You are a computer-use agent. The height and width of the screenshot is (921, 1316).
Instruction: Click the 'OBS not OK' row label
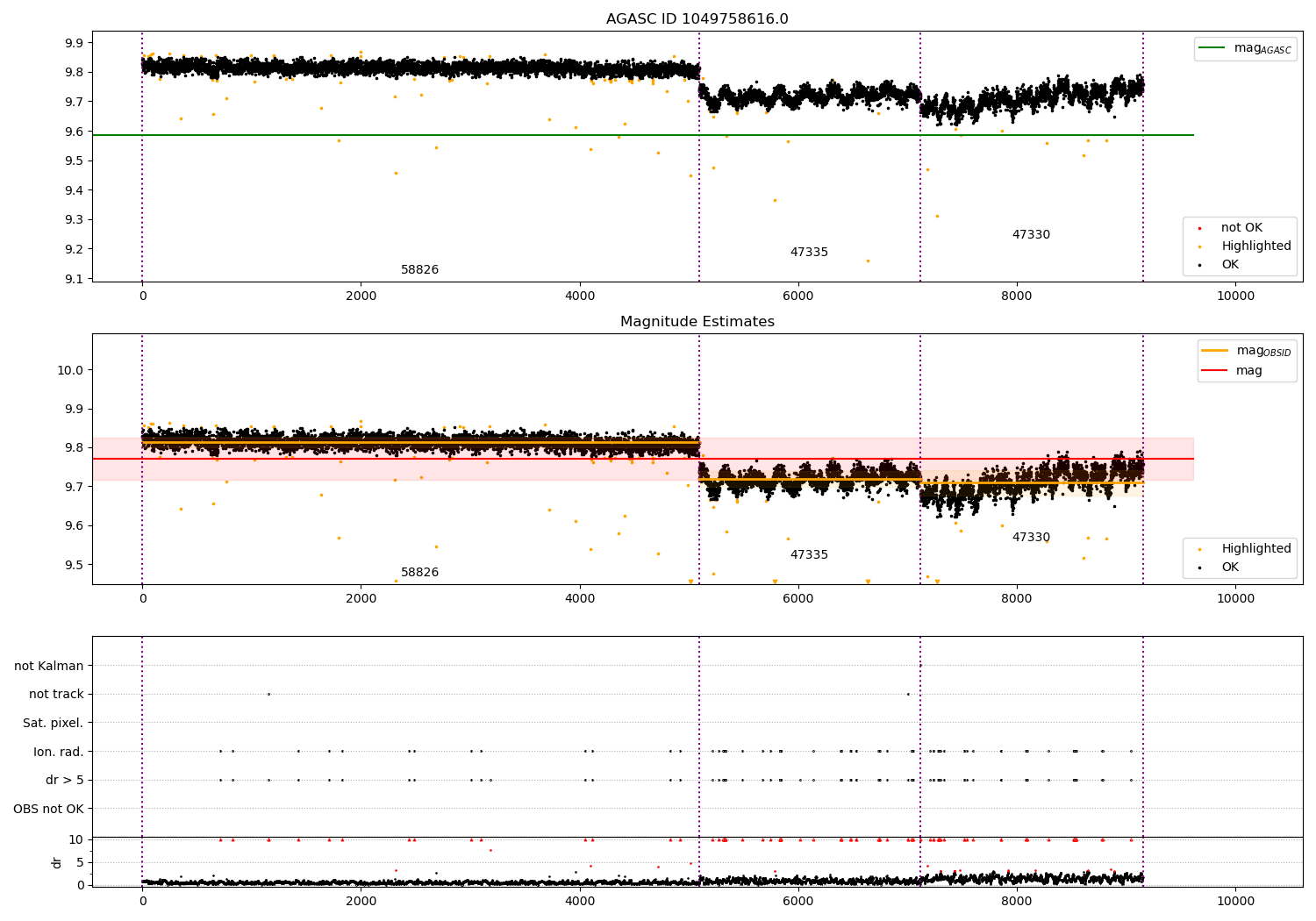48,809
